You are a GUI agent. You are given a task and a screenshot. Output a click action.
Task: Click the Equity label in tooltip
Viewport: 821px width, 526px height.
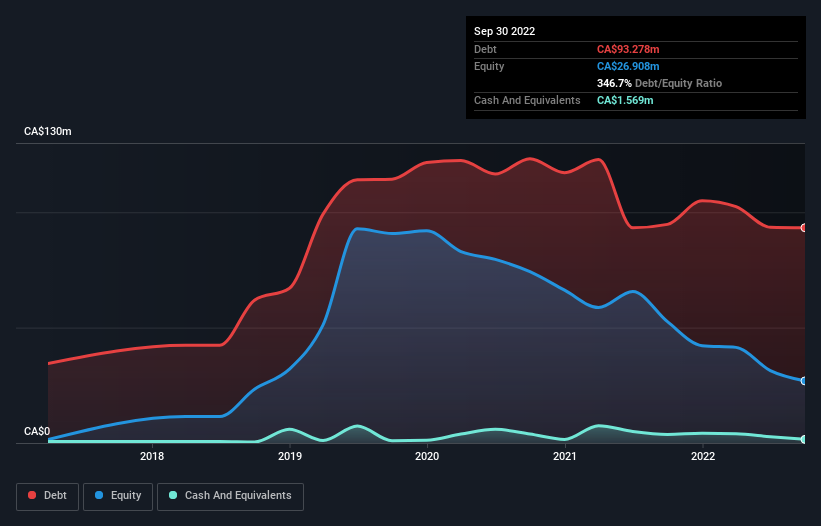[489, 66]
